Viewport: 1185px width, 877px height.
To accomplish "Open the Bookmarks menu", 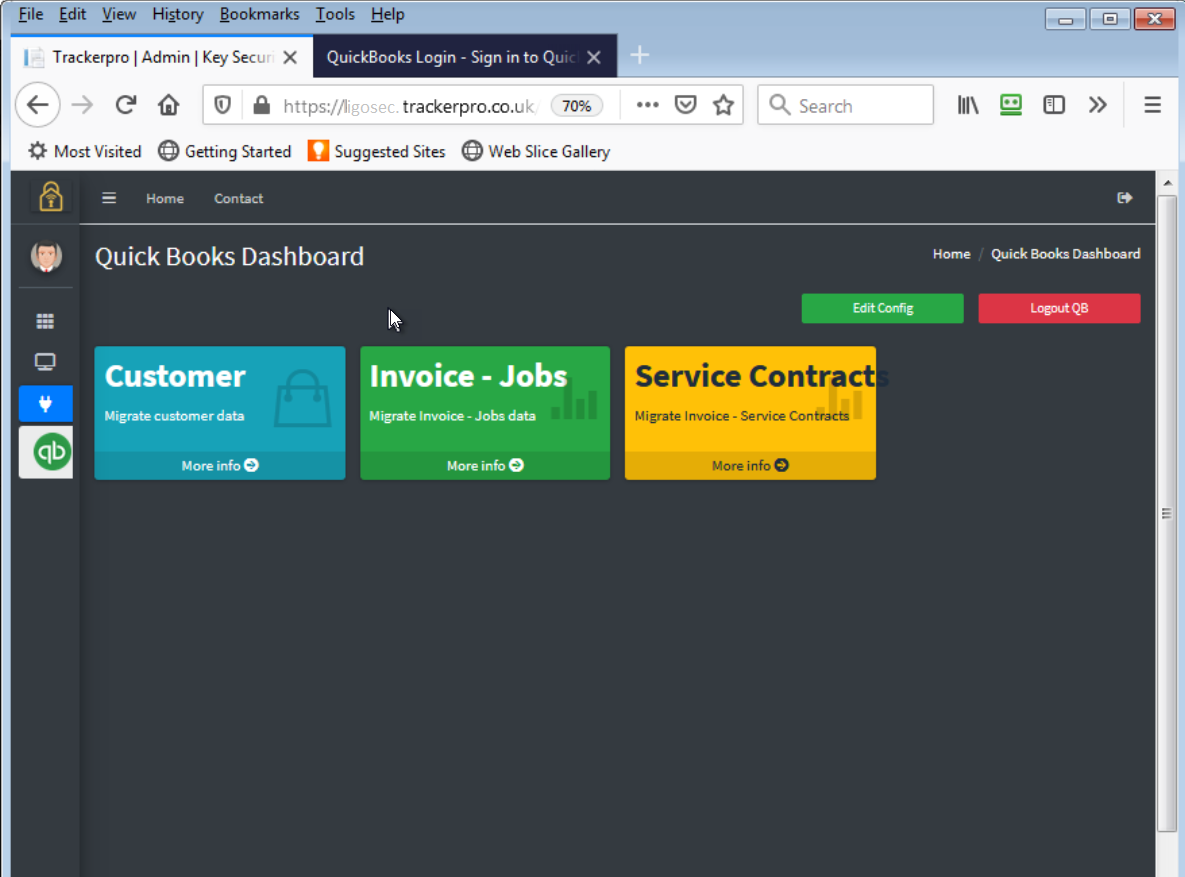I will coord(259,14).
